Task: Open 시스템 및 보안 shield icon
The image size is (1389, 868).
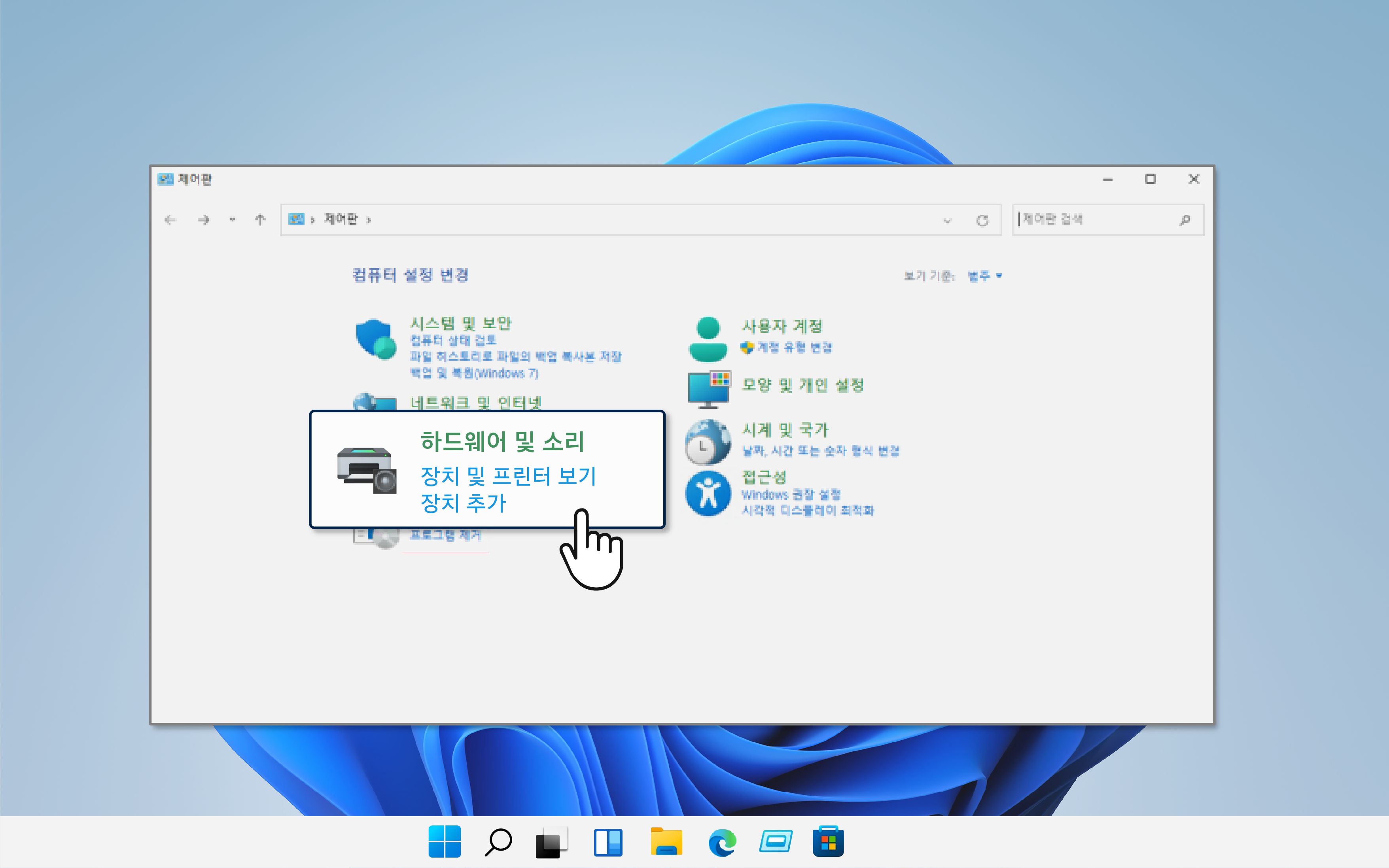Action: coord(376,339)
